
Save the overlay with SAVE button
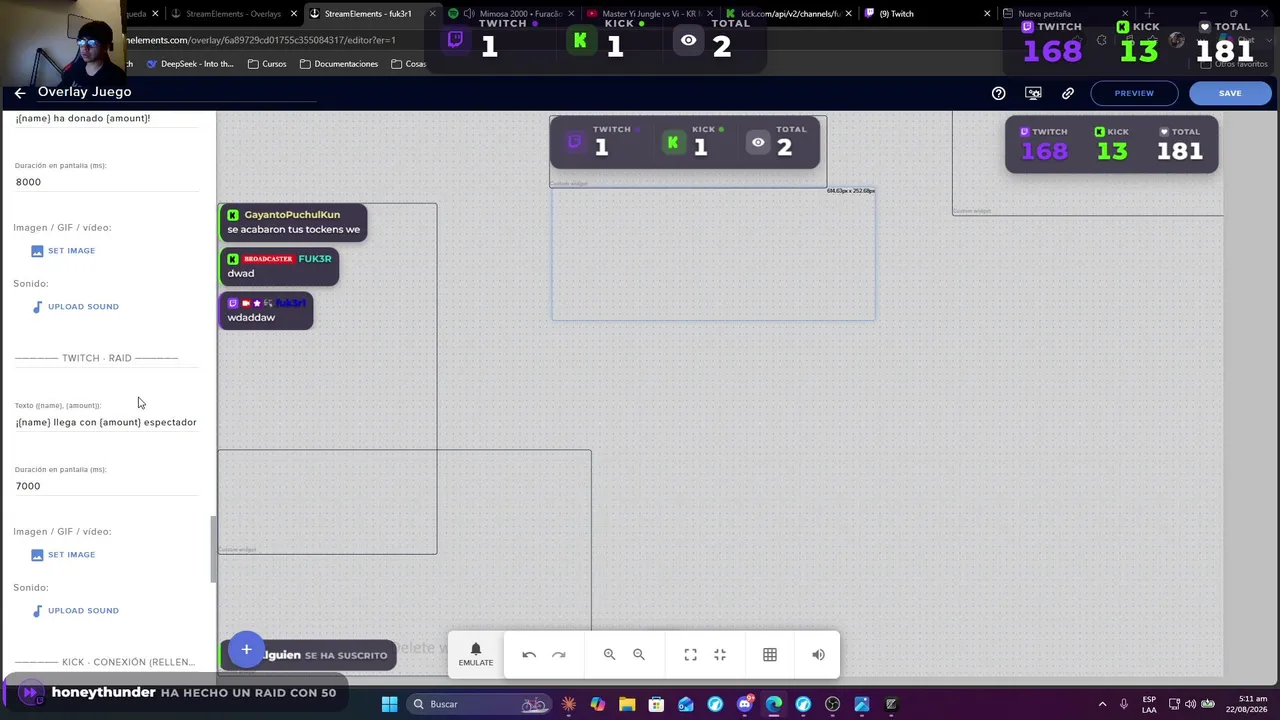pos(1230,93)
